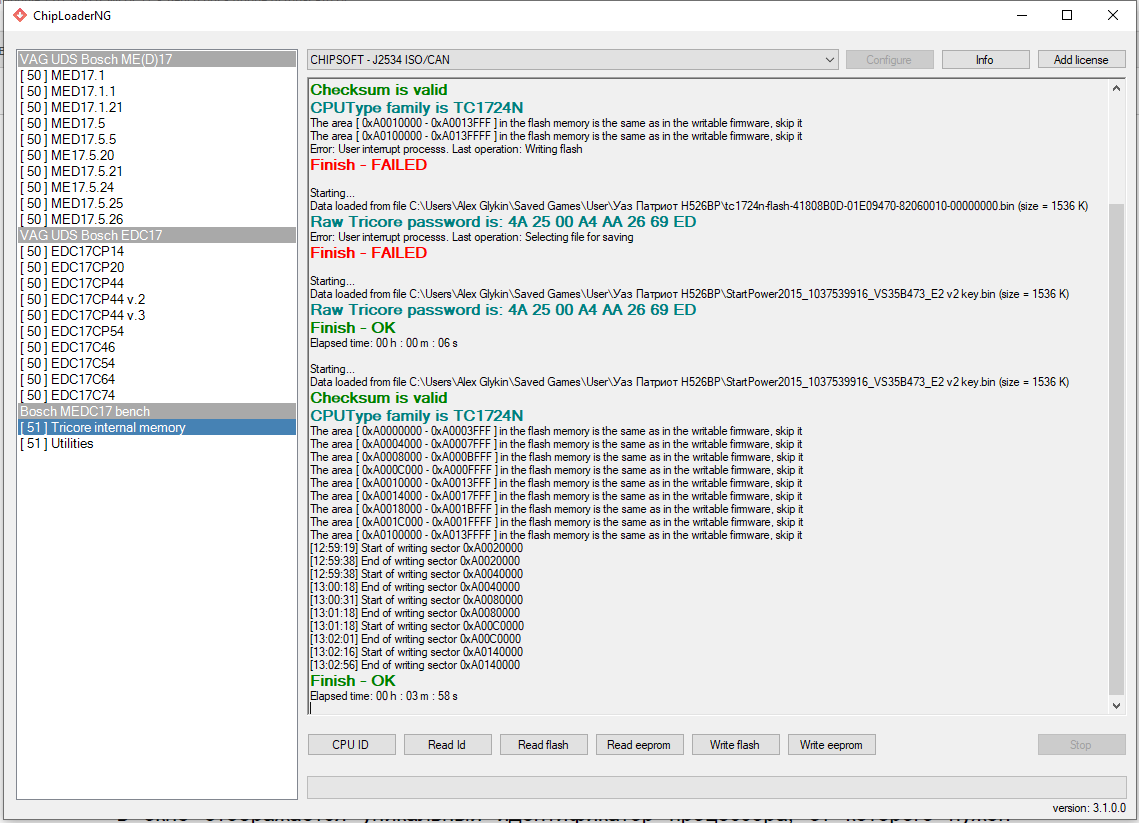Click the Read eeprom button
1139x823 pixels.
coord(640,745)
